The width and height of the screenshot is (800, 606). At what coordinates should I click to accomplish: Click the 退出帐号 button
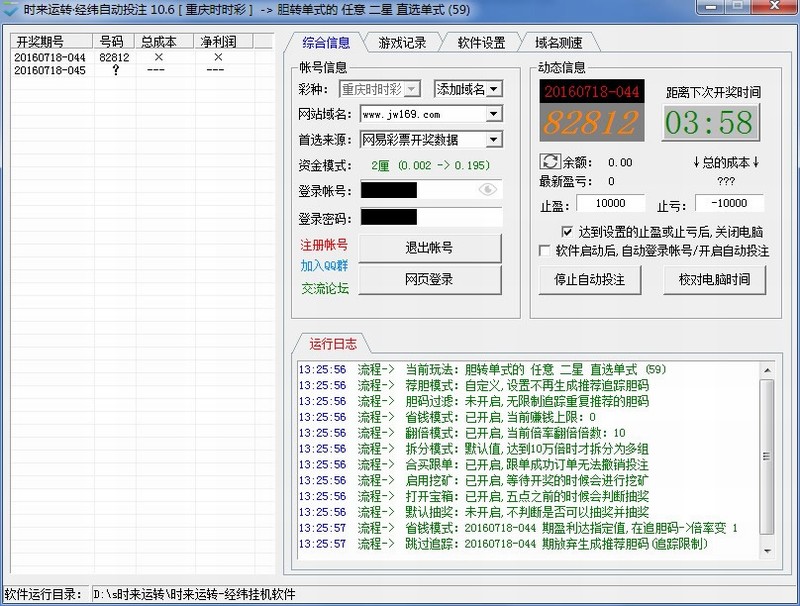click(x=429, y=248)
